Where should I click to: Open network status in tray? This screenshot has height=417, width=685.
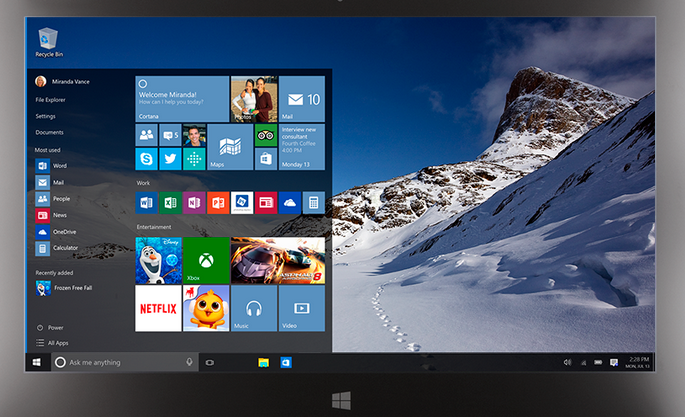click(x=583, y=362)
